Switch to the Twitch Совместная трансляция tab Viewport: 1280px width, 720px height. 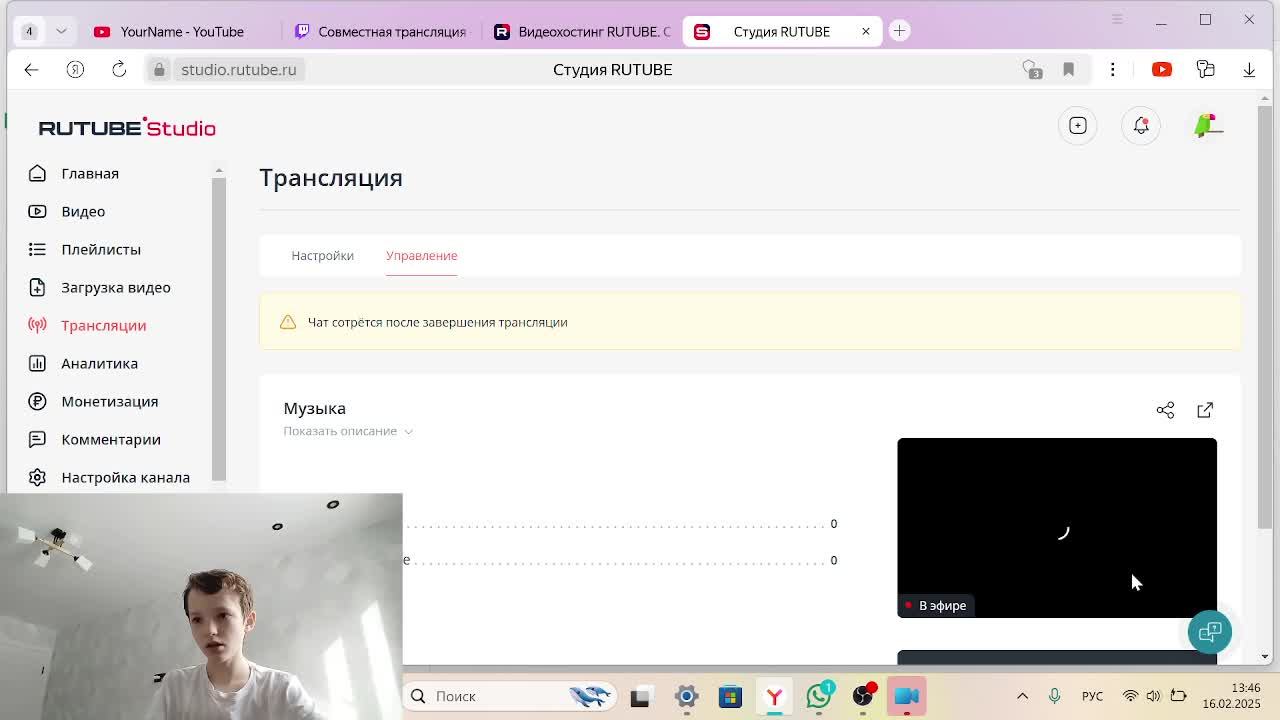pos(380,31)
